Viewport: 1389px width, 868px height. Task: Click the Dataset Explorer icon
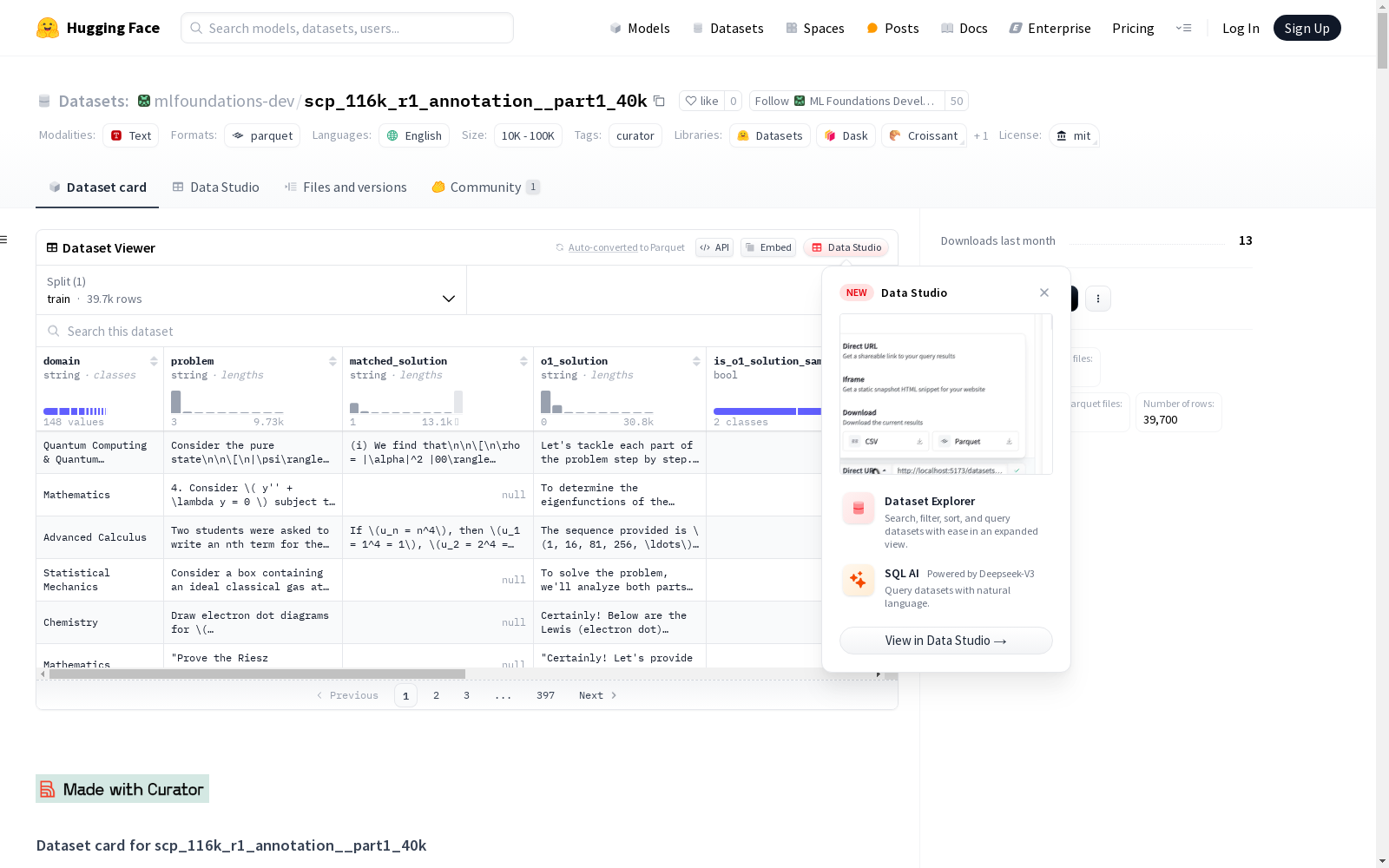(859, 509)
